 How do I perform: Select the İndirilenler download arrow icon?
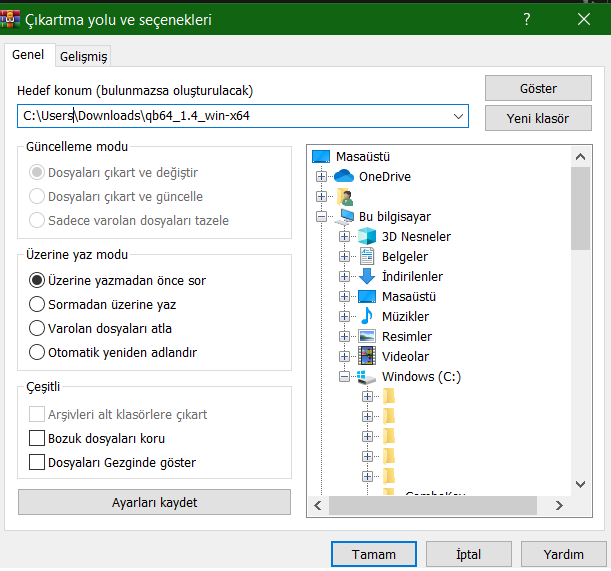click(x=367, y=277)
